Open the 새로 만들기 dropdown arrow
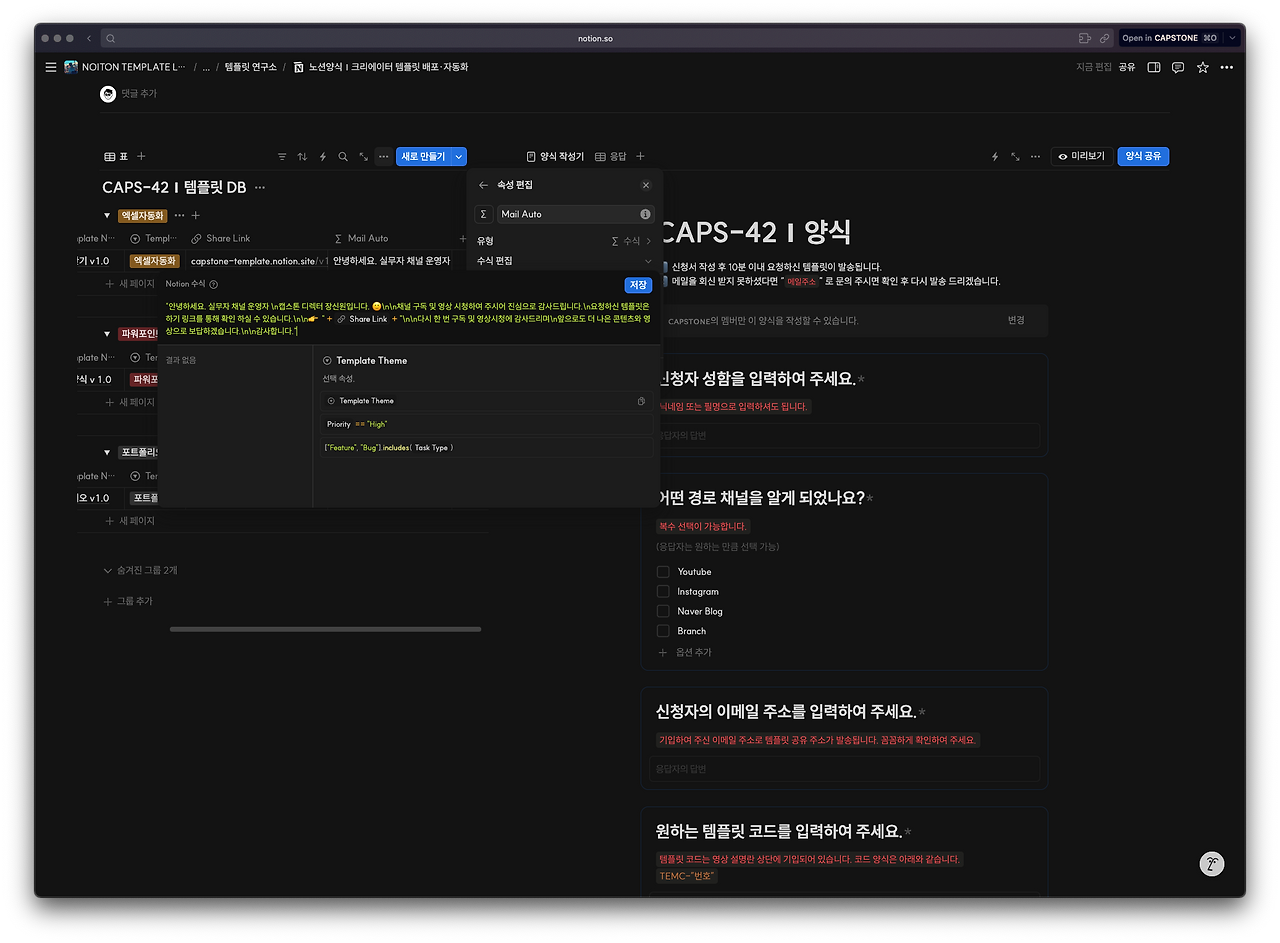1280x943 pixels. tap(458, 157)
